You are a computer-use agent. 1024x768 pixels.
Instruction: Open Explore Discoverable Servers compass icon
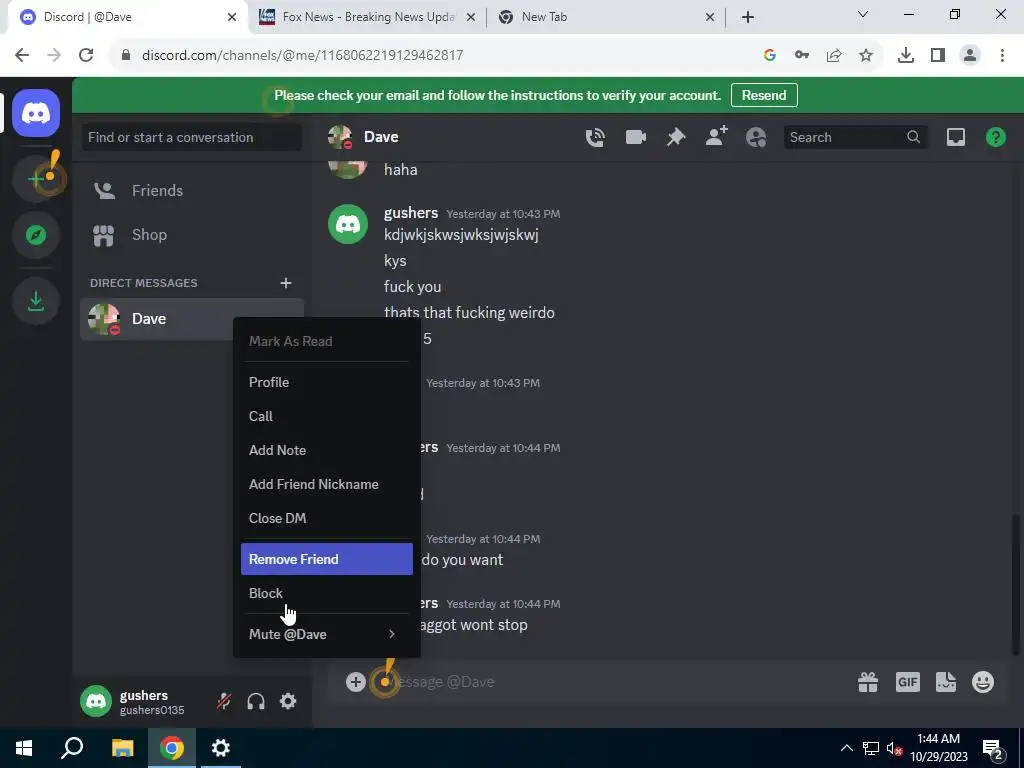[36, 234]
